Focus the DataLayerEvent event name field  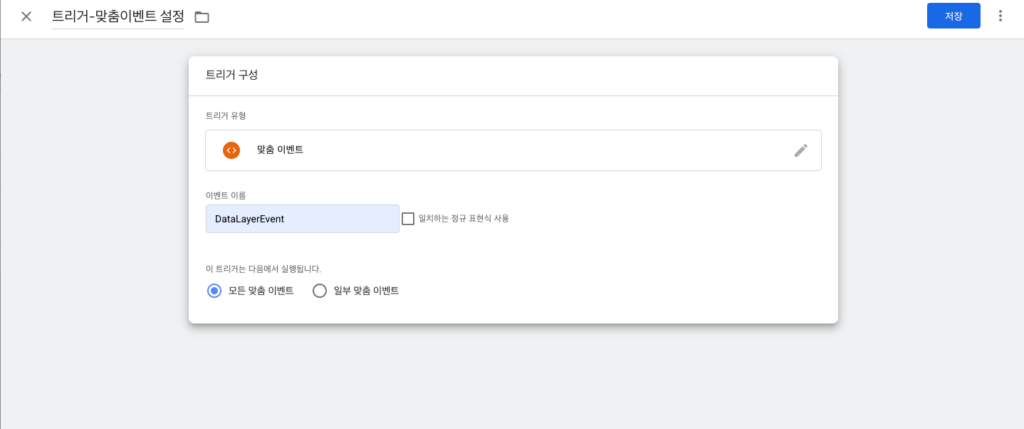point(302,219)
